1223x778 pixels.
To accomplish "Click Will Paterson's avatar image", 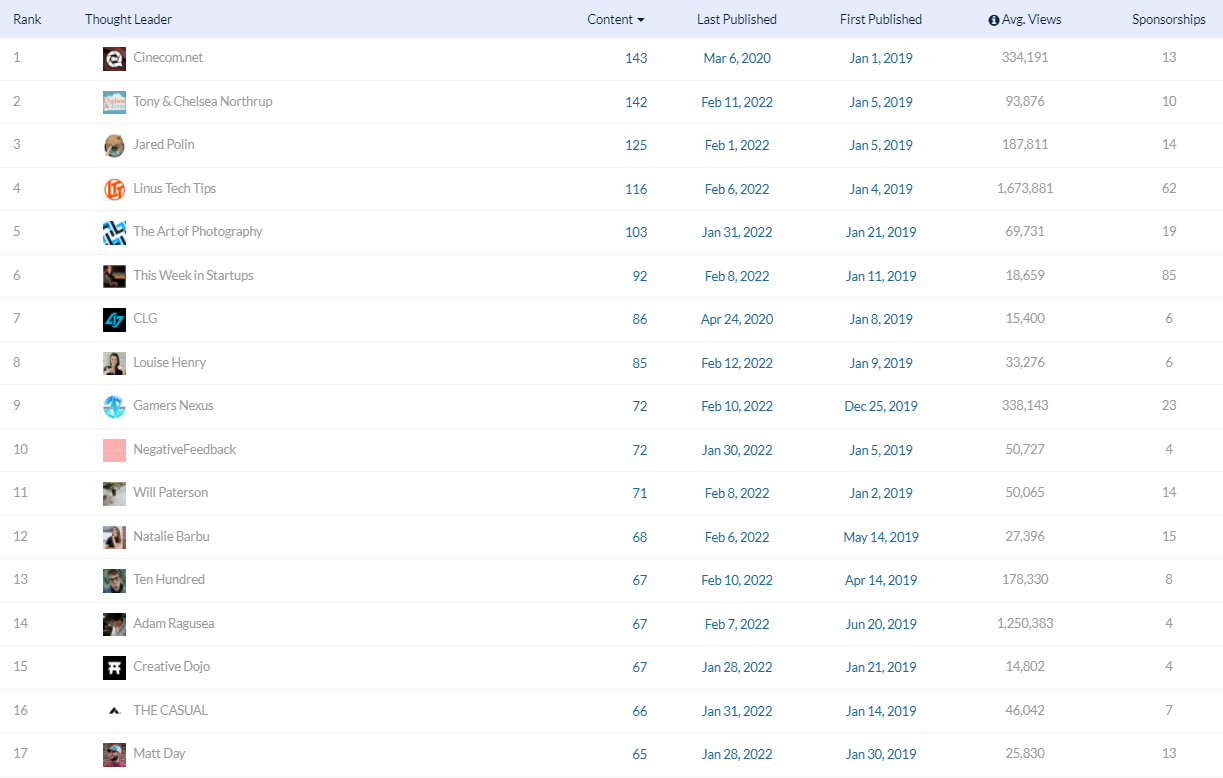I will point(114,494).
